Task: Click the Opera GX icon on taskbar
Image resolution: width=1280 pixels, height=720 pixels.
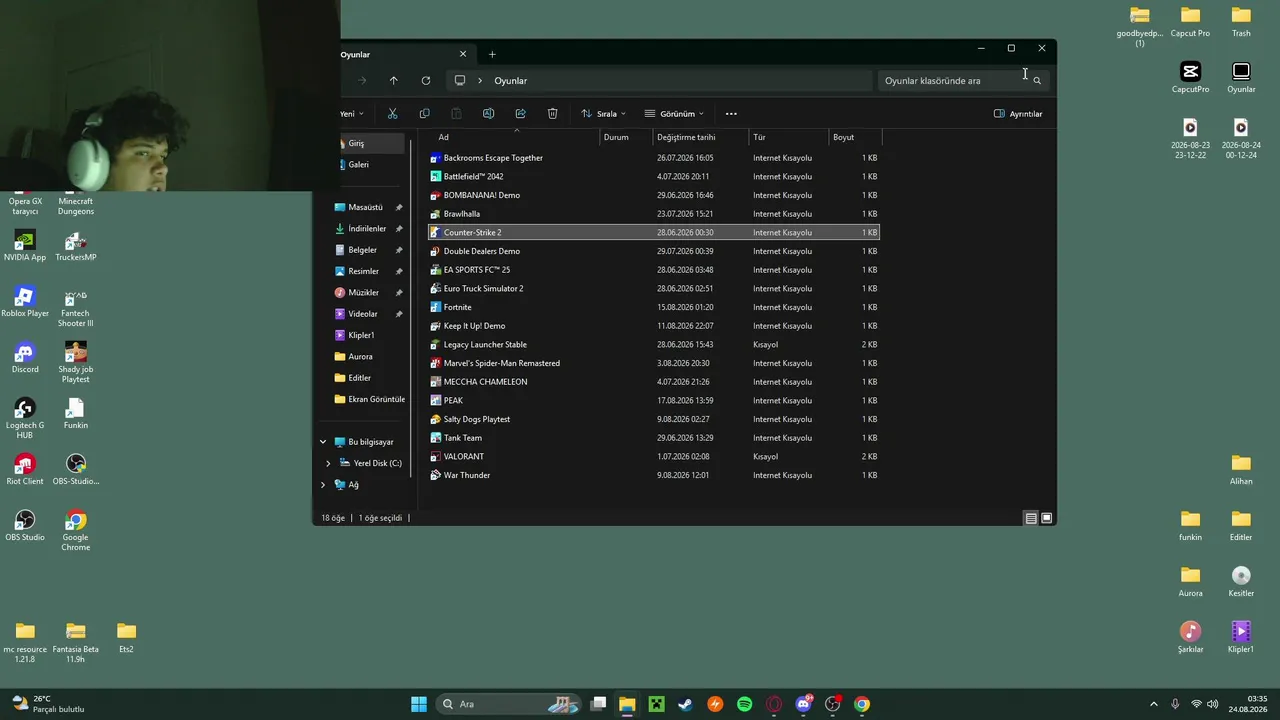Action: pyautogui.click(x=774, y=704)
